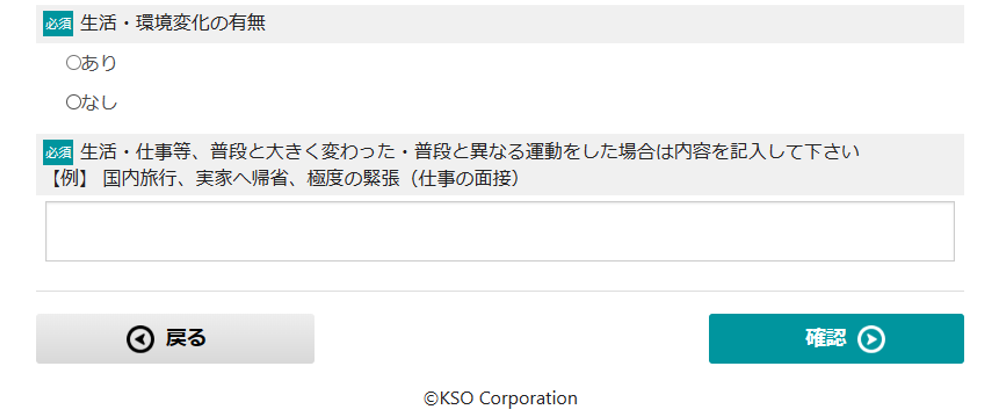Select the なし radio button
The image size is (991, 411).
[71, 103]
